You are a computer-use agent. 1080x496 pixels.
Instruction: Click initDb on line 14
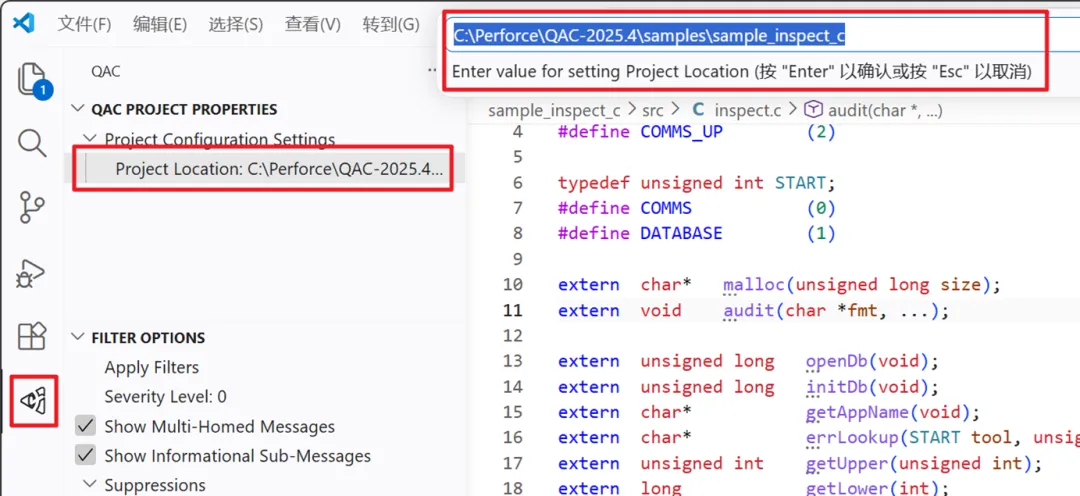(x=837, y=386)
